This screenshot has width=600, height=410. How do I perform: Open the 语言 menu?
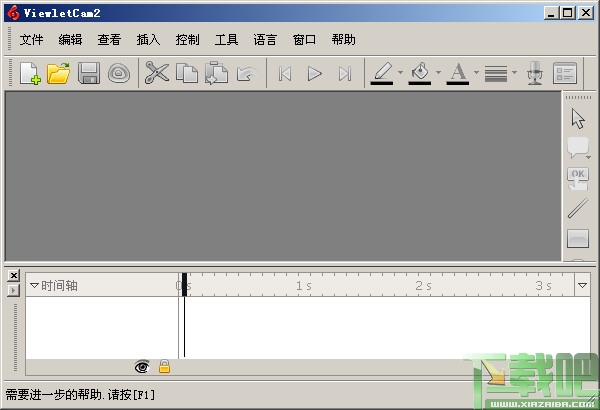[265, 39]
